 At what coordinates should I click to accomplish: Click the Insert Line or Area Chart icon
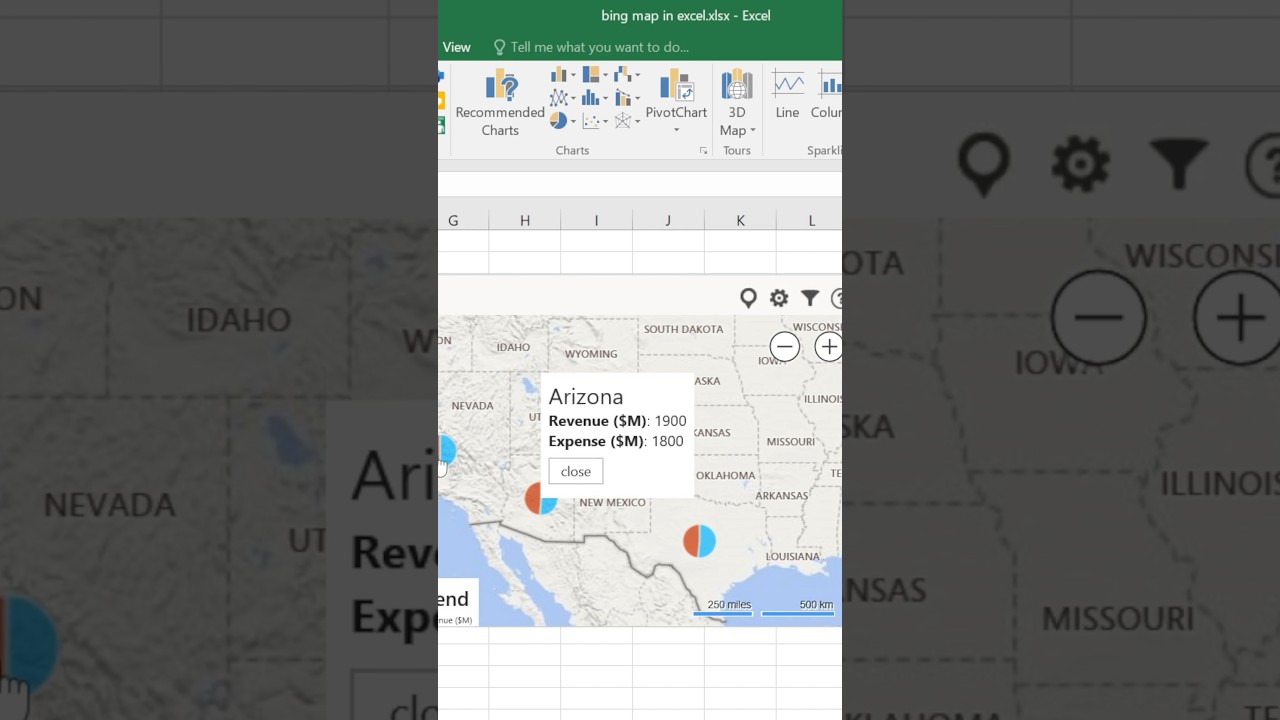click(559, 98)
